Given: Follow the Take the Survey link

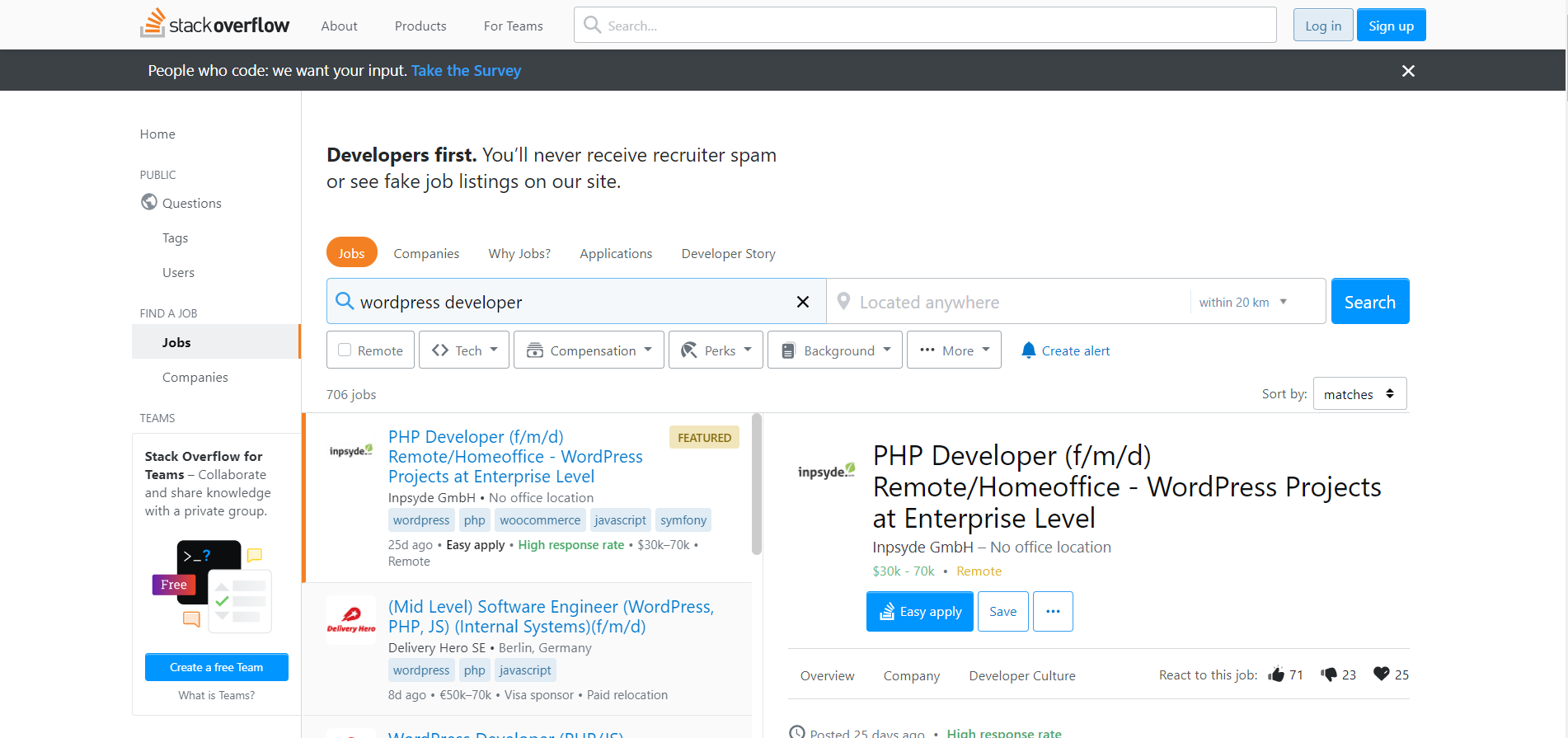Looking at the screenshot, I should pyautogui.click(x=466, y=71).
